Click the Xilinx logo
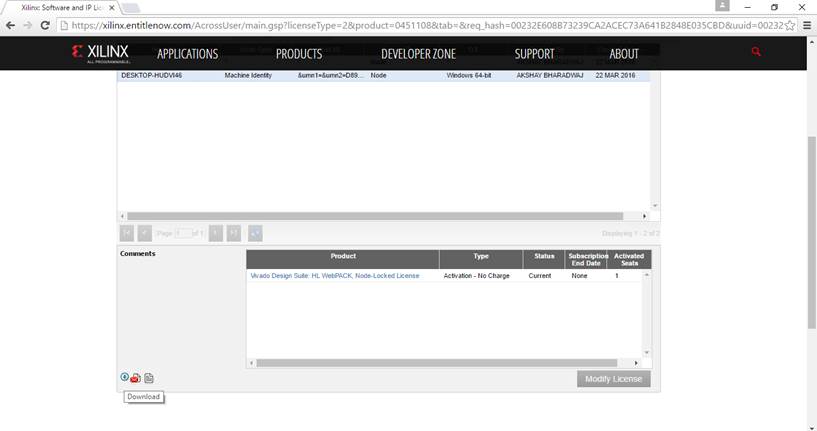Screen dimensions: 817x431 click(101, 53)
